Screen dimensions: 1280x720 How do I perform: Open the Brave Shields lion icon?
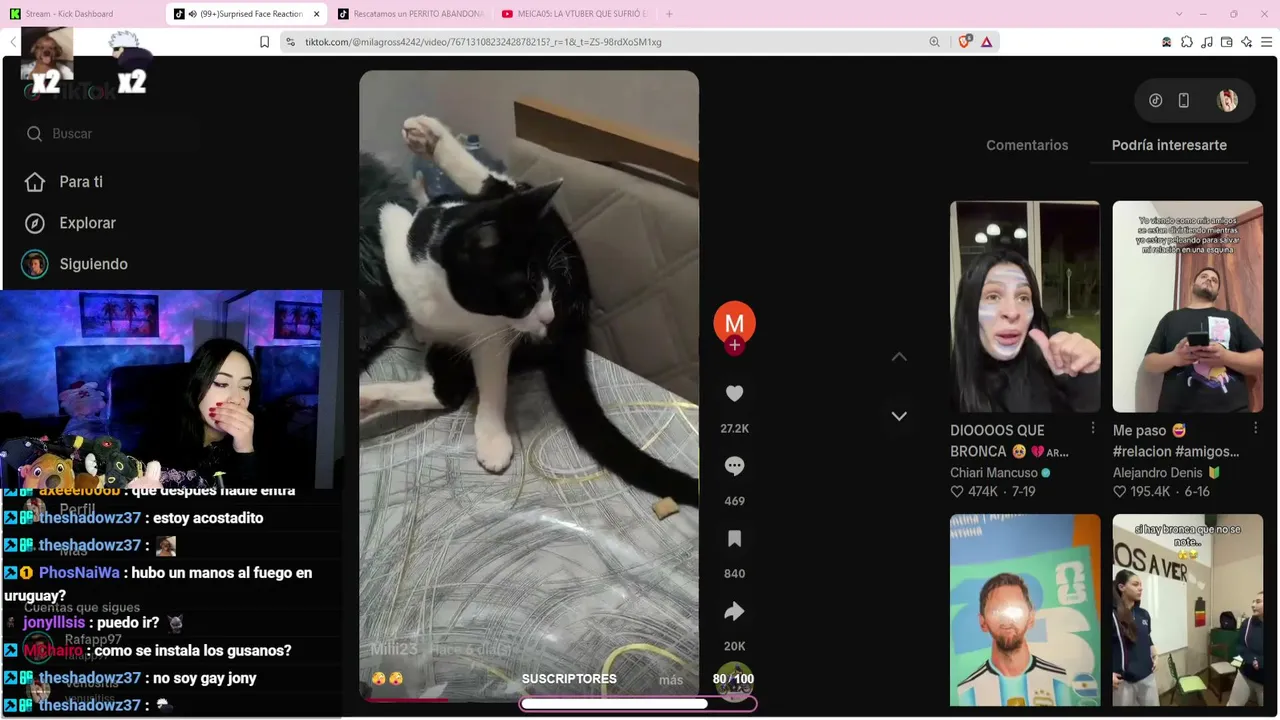pos(965,42)
